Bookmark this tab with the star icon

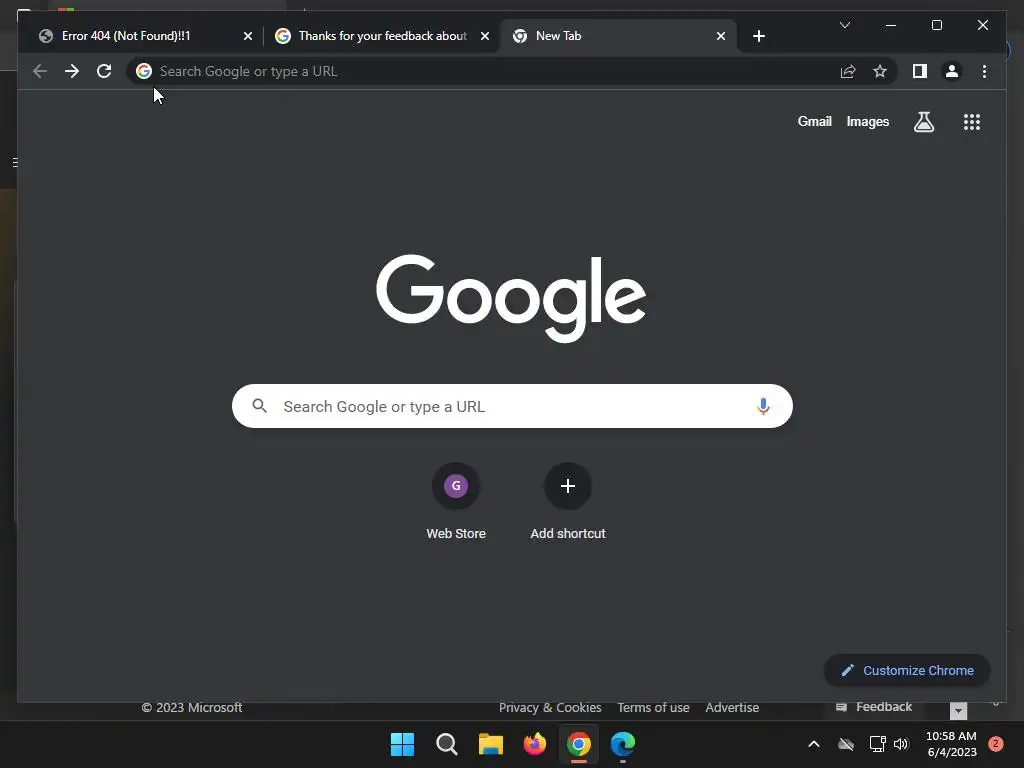[880, 71]
